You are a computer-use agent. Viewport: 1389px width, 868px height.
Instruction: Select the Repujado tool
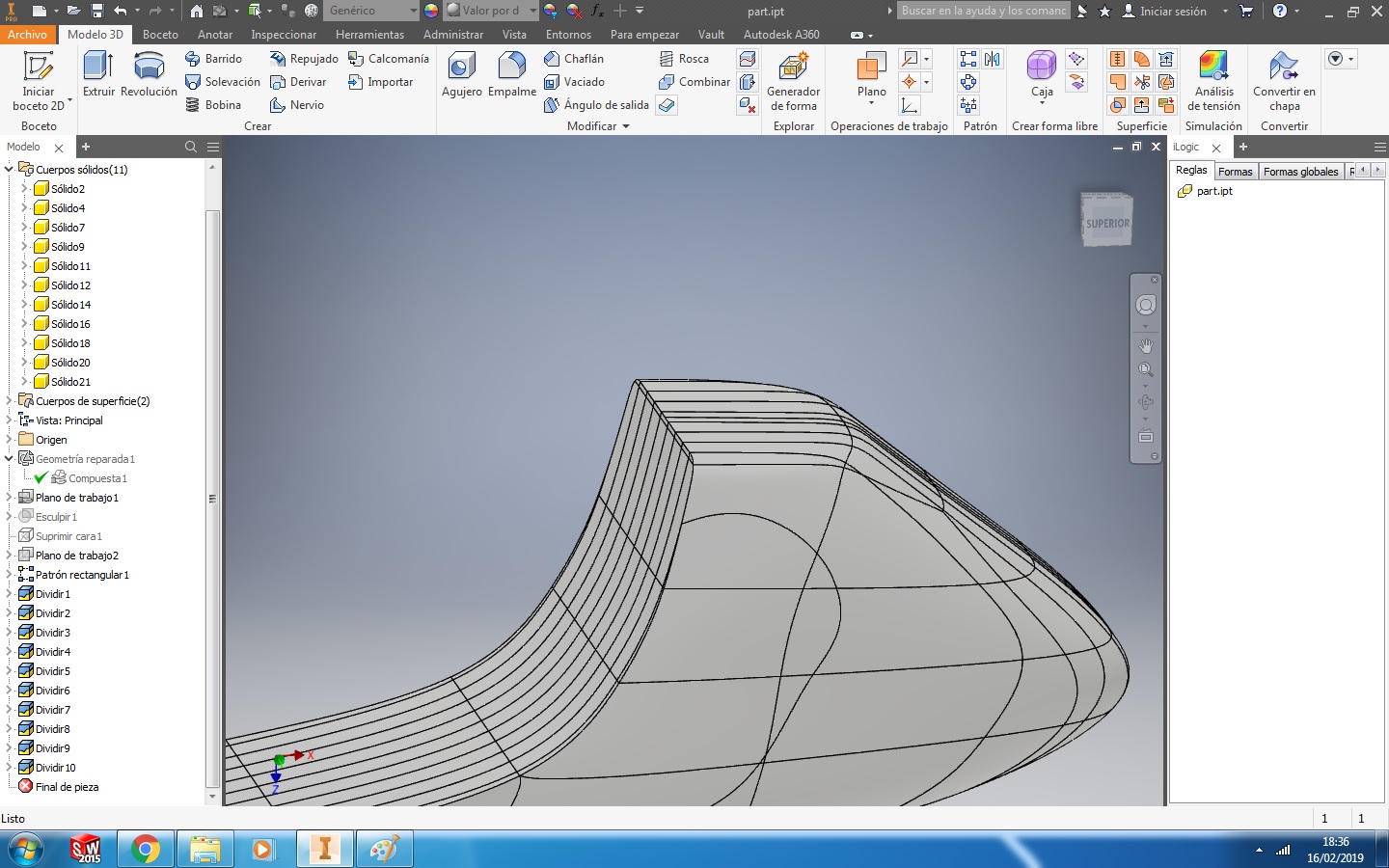click(x=304, y=58)
